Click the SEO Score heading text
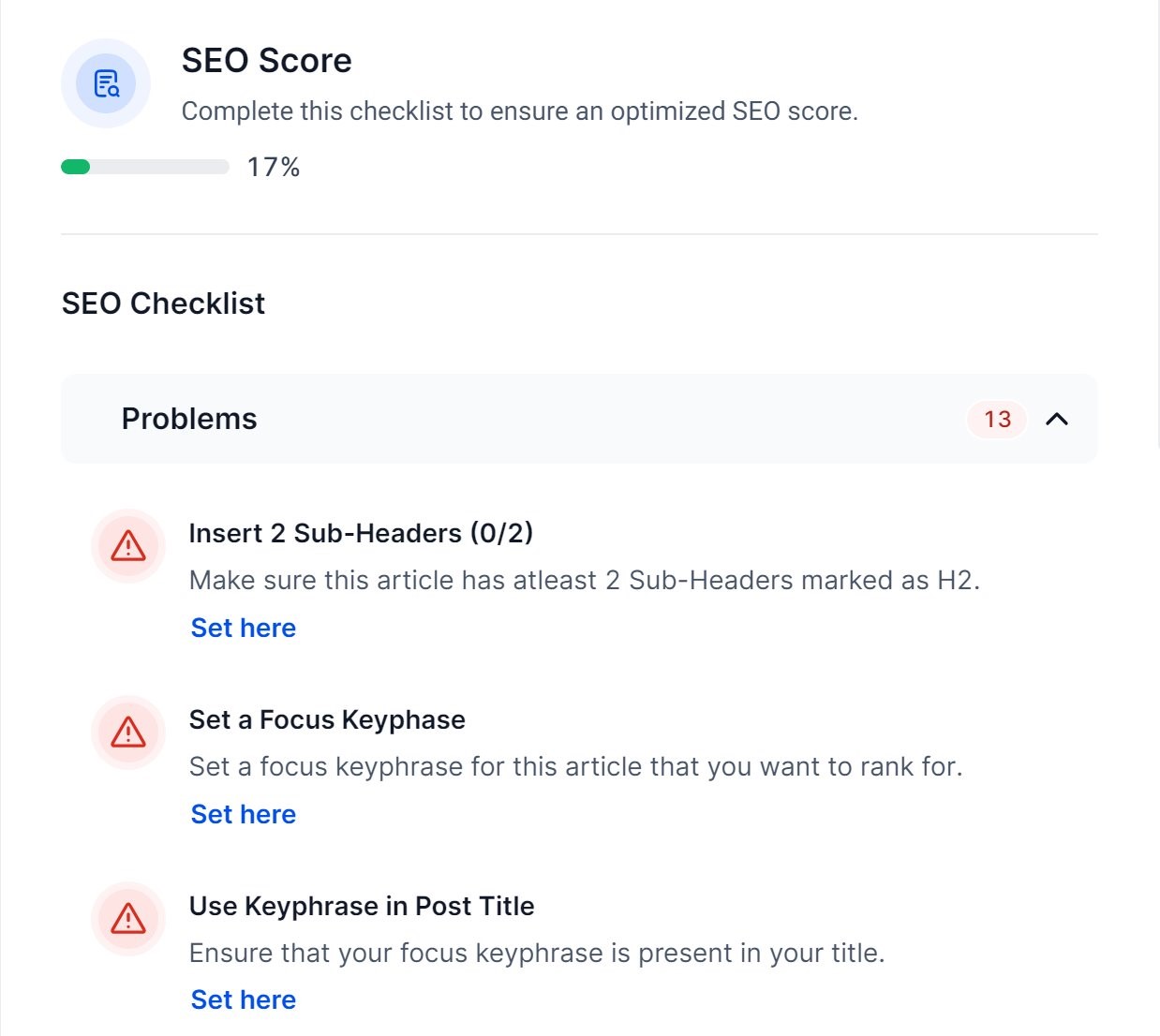 (x=266, y=61)
